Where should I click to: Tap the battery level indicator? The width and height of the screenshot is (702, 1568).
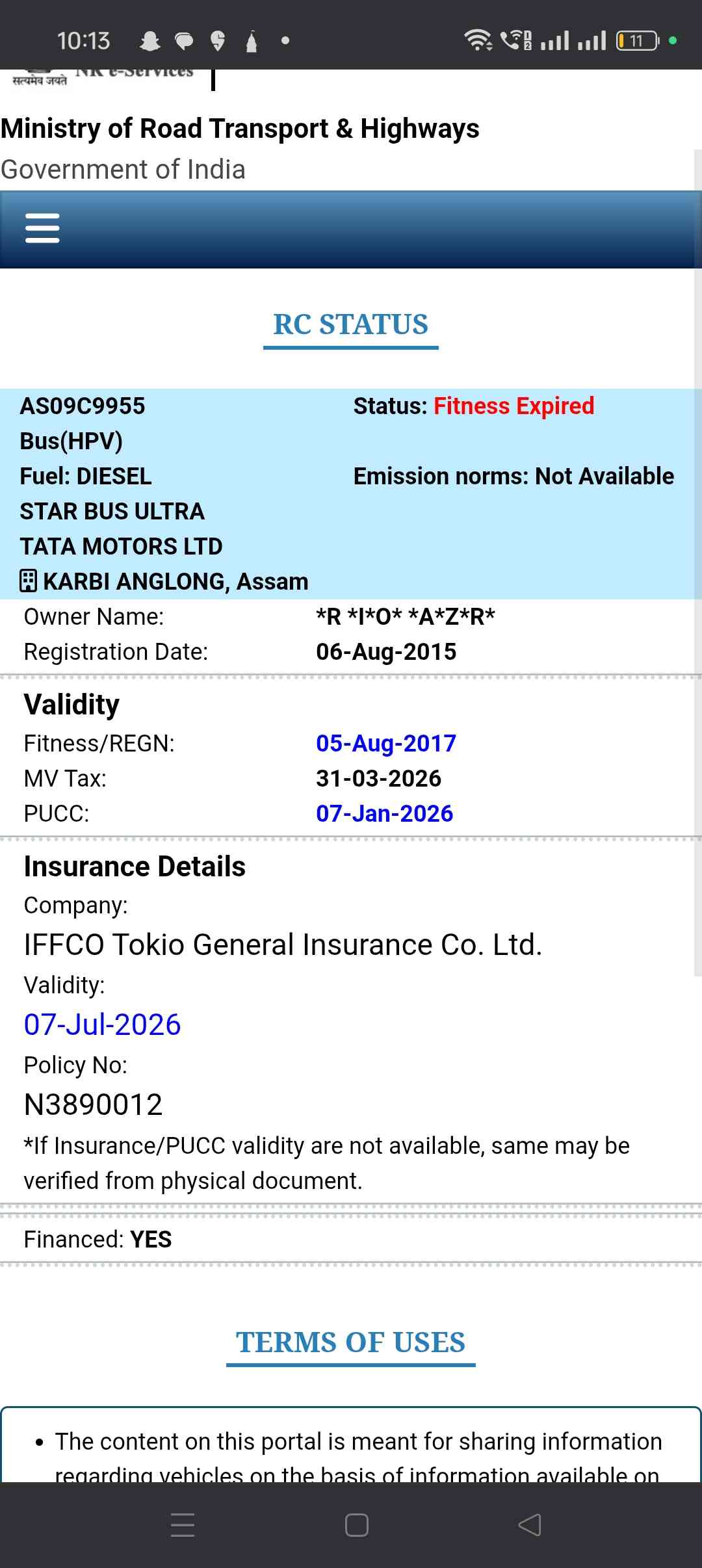coord(637,40)
